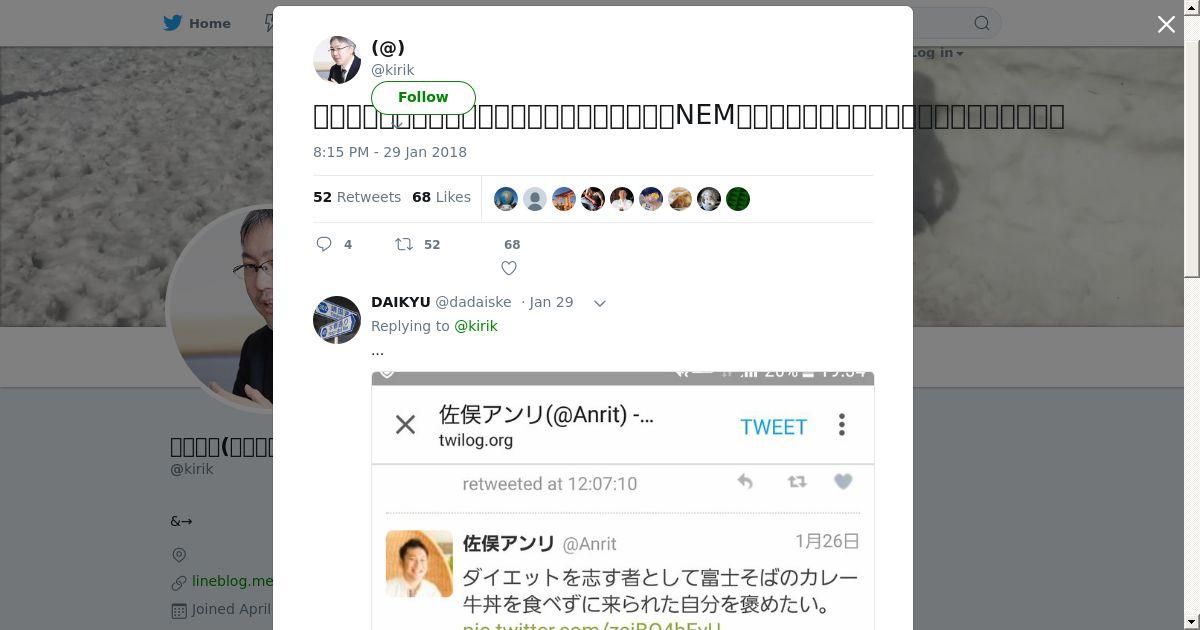
Task: Expand the tweet options caret under Follow
Action: tap(399, 124)
